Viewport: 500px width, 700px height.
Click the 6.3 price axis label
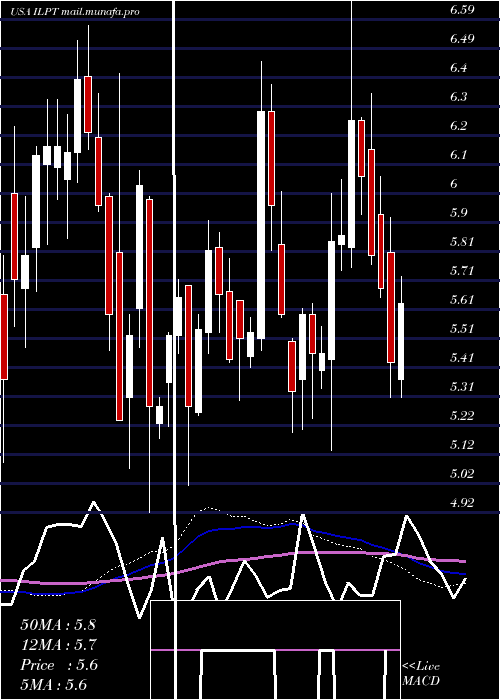pos(459,97)
